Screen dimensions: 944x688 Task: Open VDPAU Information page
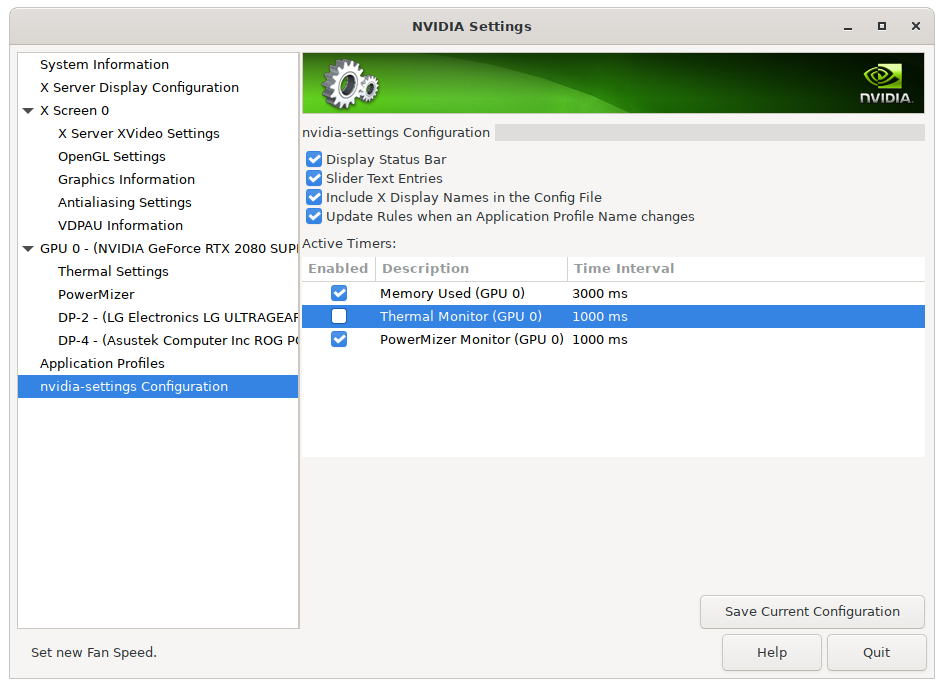point(120,225)
